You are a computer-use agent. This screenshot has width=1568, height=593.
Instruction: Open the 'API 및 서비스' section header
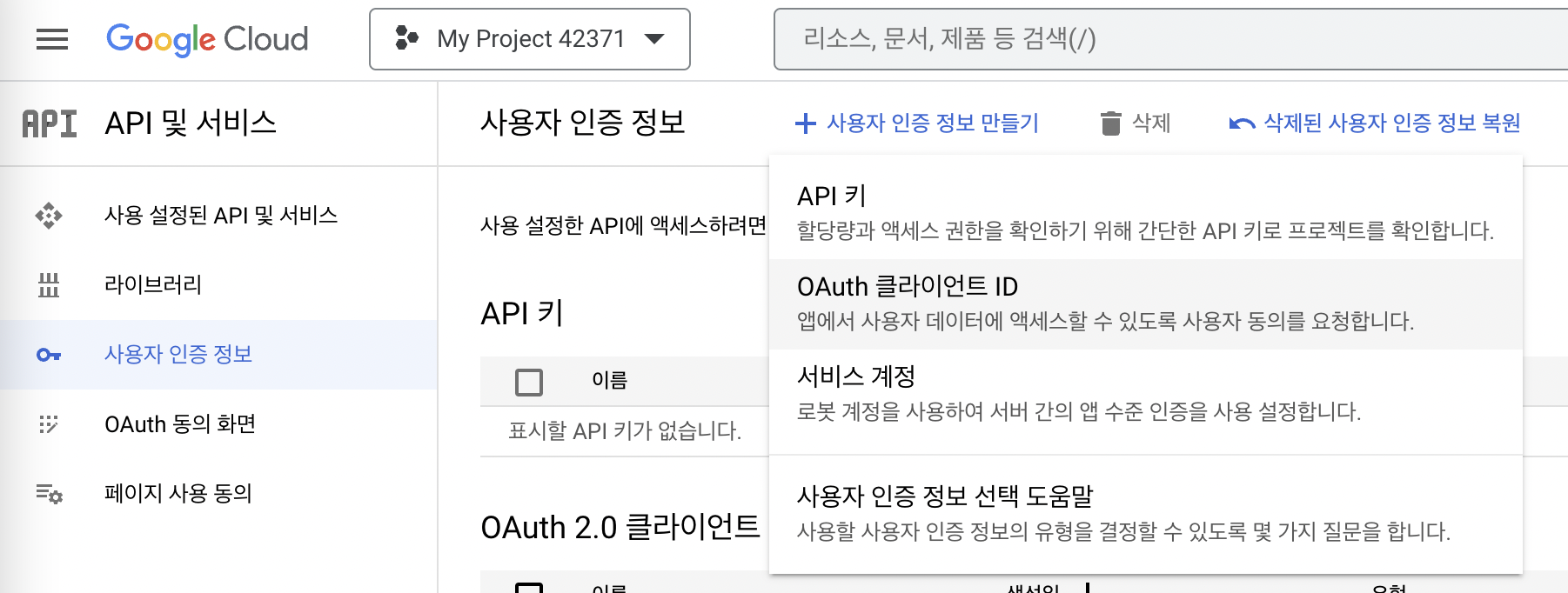(191, 123)
